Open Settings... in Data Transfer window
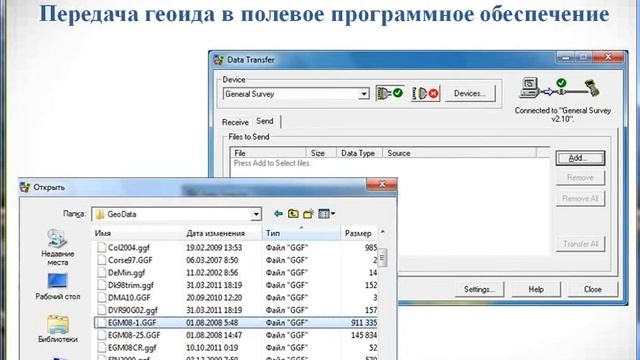Image resolution: width=640 pixels, height=360 pixels. (479, 289)
